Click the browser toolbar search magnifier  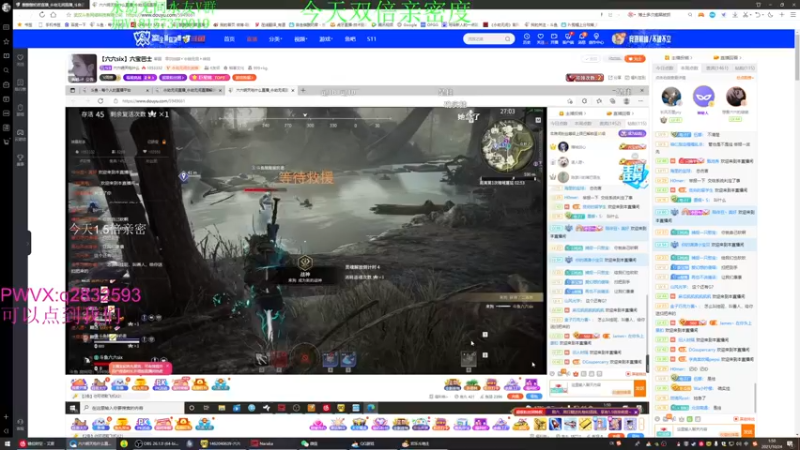690,15
